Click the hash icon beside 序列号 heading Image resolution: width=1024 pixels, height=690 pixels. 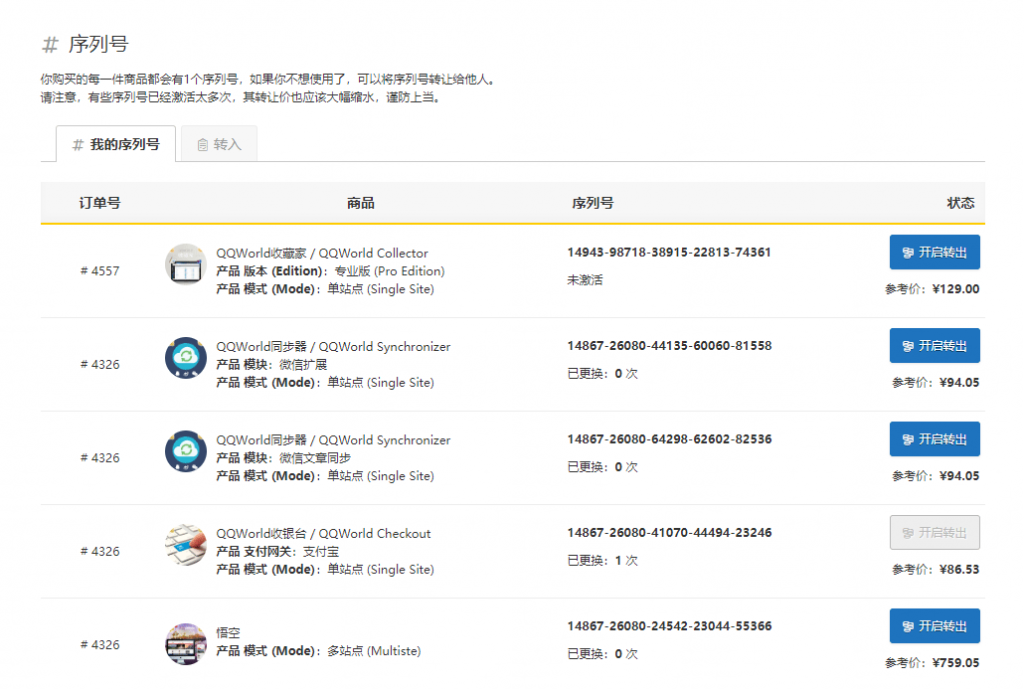pos(50,45)
